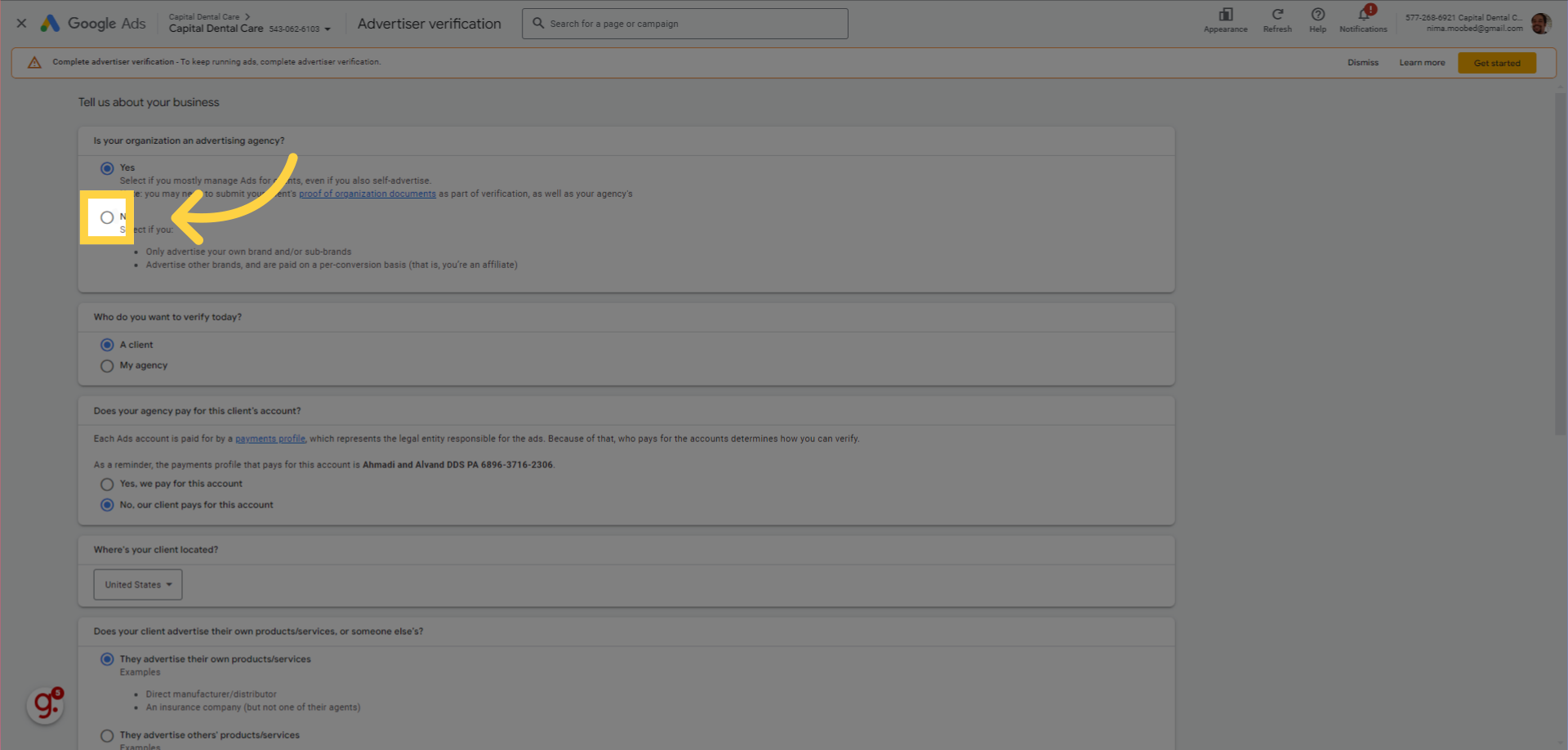Image resolution: width=1568 pixels, height=750 pixels.
Task: Click the Google Ads logo
Action: pos(93,24)
